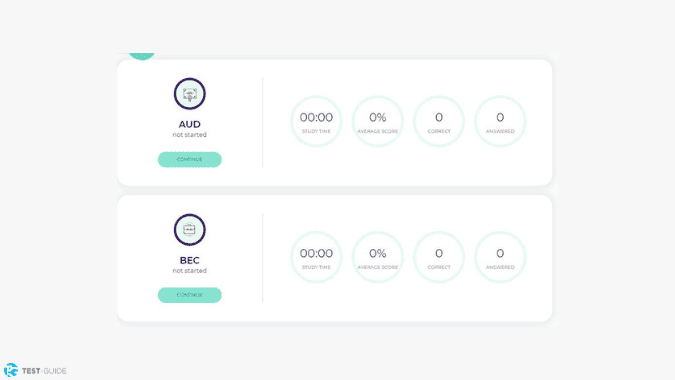Click the Test-Guide logo icon

pos(11,370)
